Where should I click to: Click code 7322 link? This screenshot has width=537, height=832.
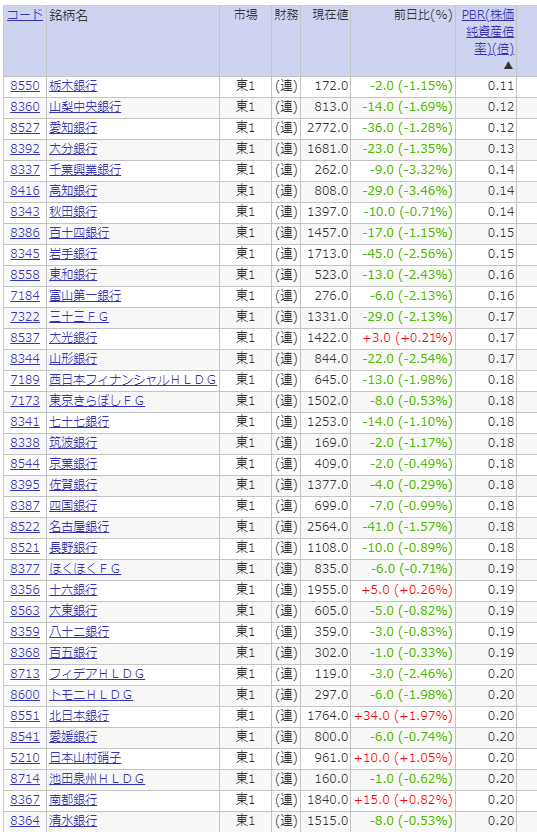click(x=25, y=317)
